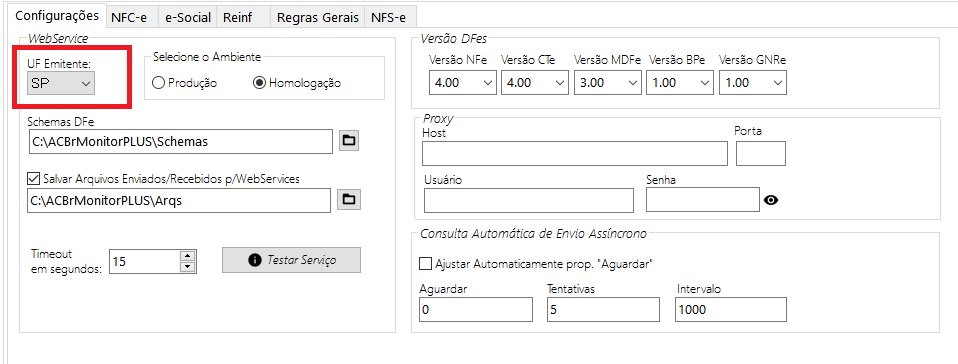Click the Tentativas value field

click(603, 310)
